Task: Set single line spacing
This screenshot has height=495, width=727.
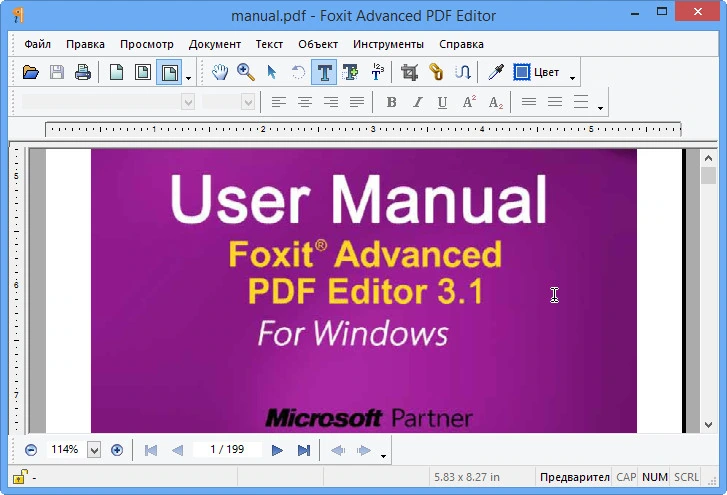Action: coord(529,102)
